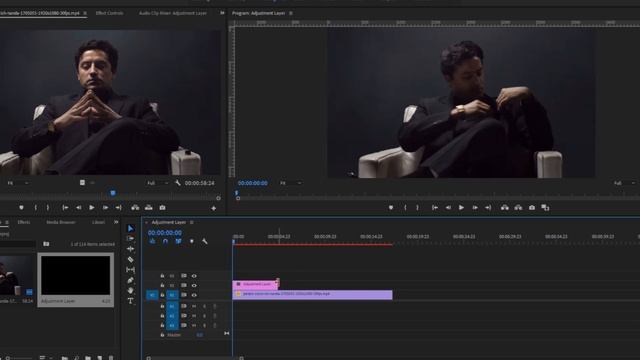Hide track V3 output eye

coord(194,276)
